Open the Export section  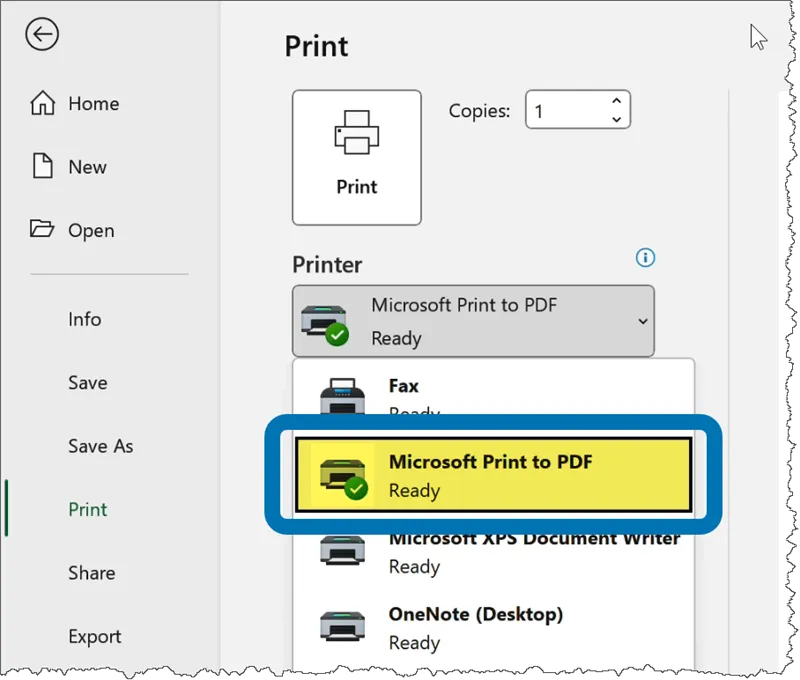tap(95, 636)
